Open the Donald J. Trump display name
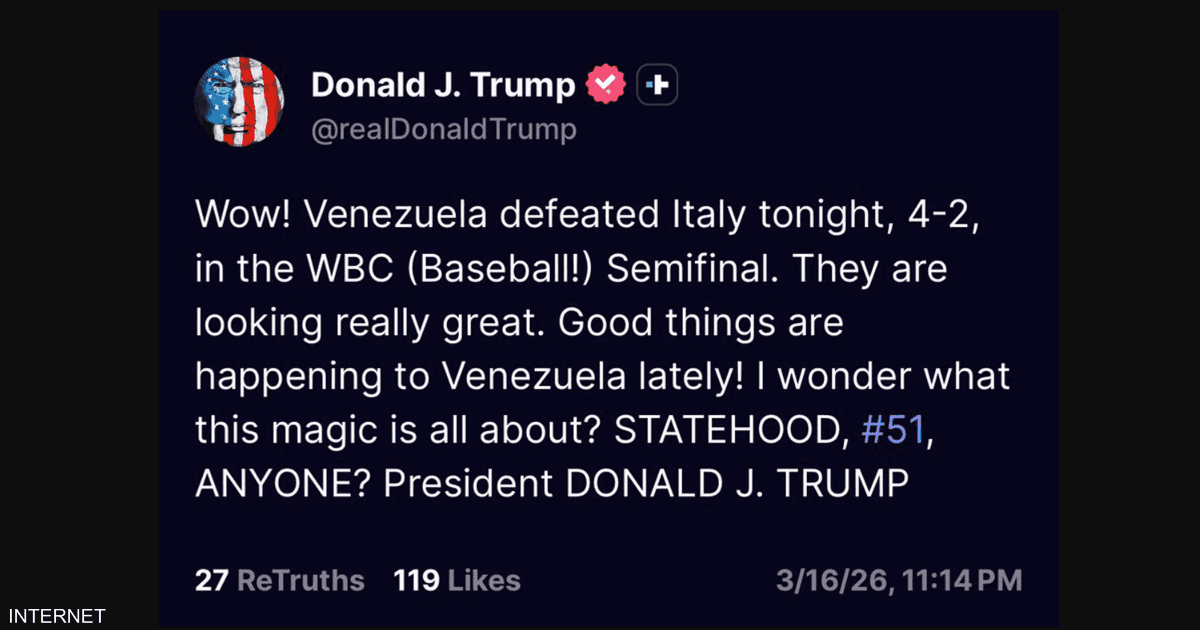 pyautogui.click(x=443, y=86)
